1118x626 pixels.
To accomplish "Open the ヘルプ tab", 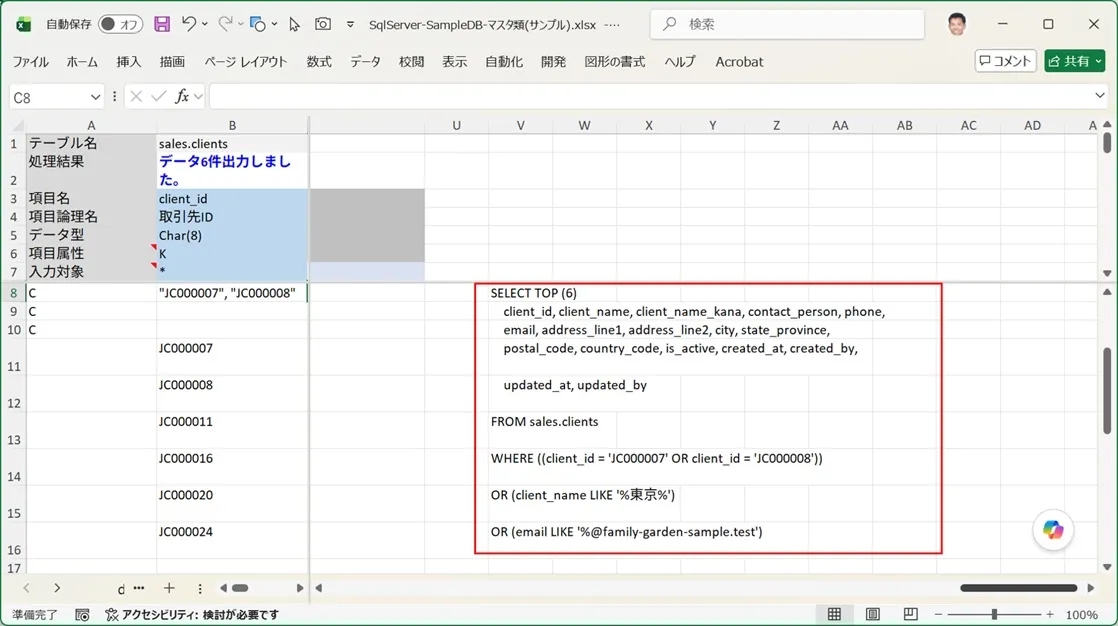I will 679,62.
